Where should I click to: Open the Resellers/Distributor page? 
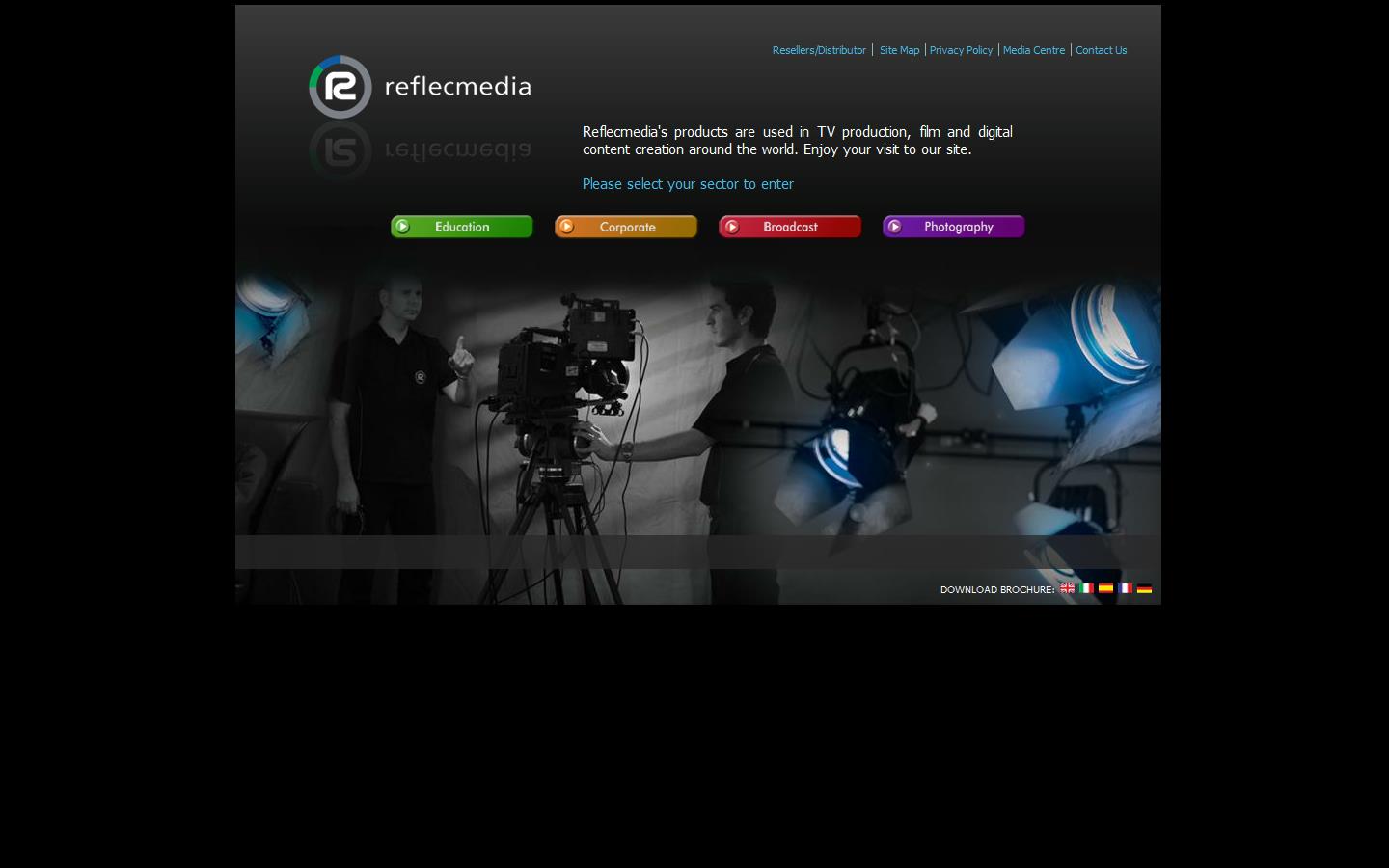coord(819,50)
